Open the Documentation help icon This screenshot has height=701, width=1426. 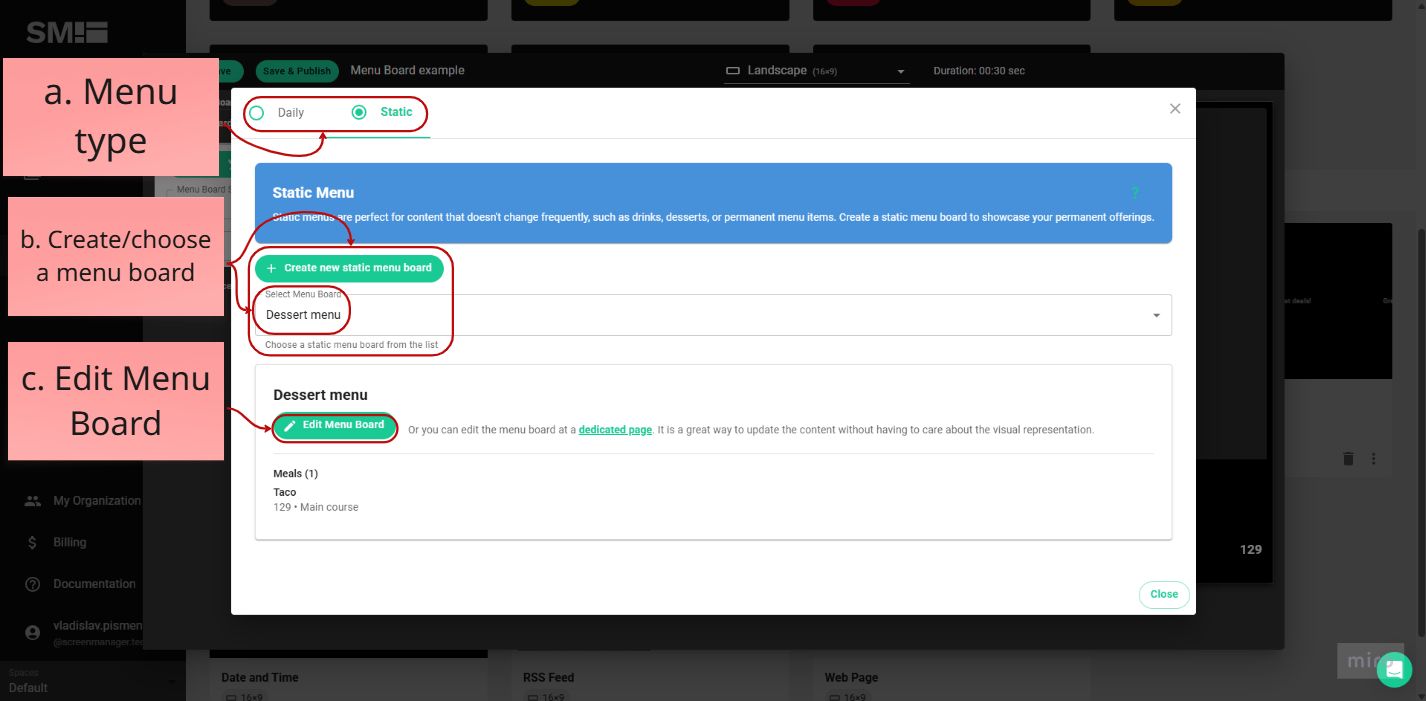click(x=35, y=583)
